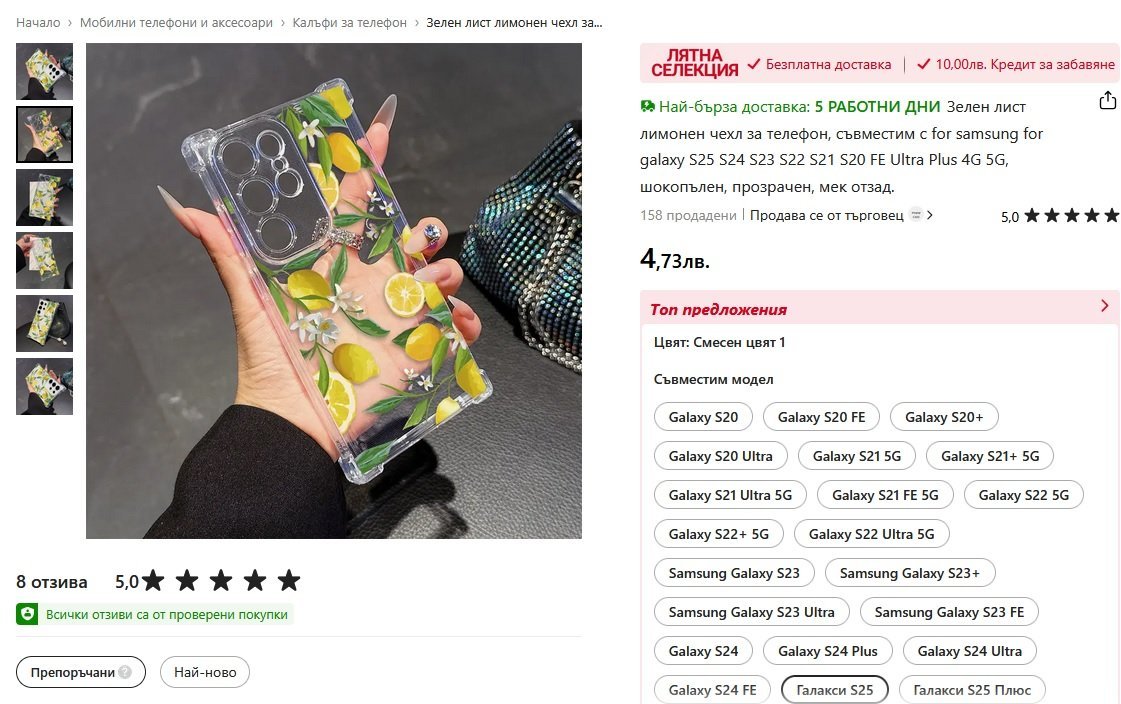Image resolution: width=1121 pixels, height=704 pixels.
Task: Open seller details chevron after търговец
Action: point(929,215)
